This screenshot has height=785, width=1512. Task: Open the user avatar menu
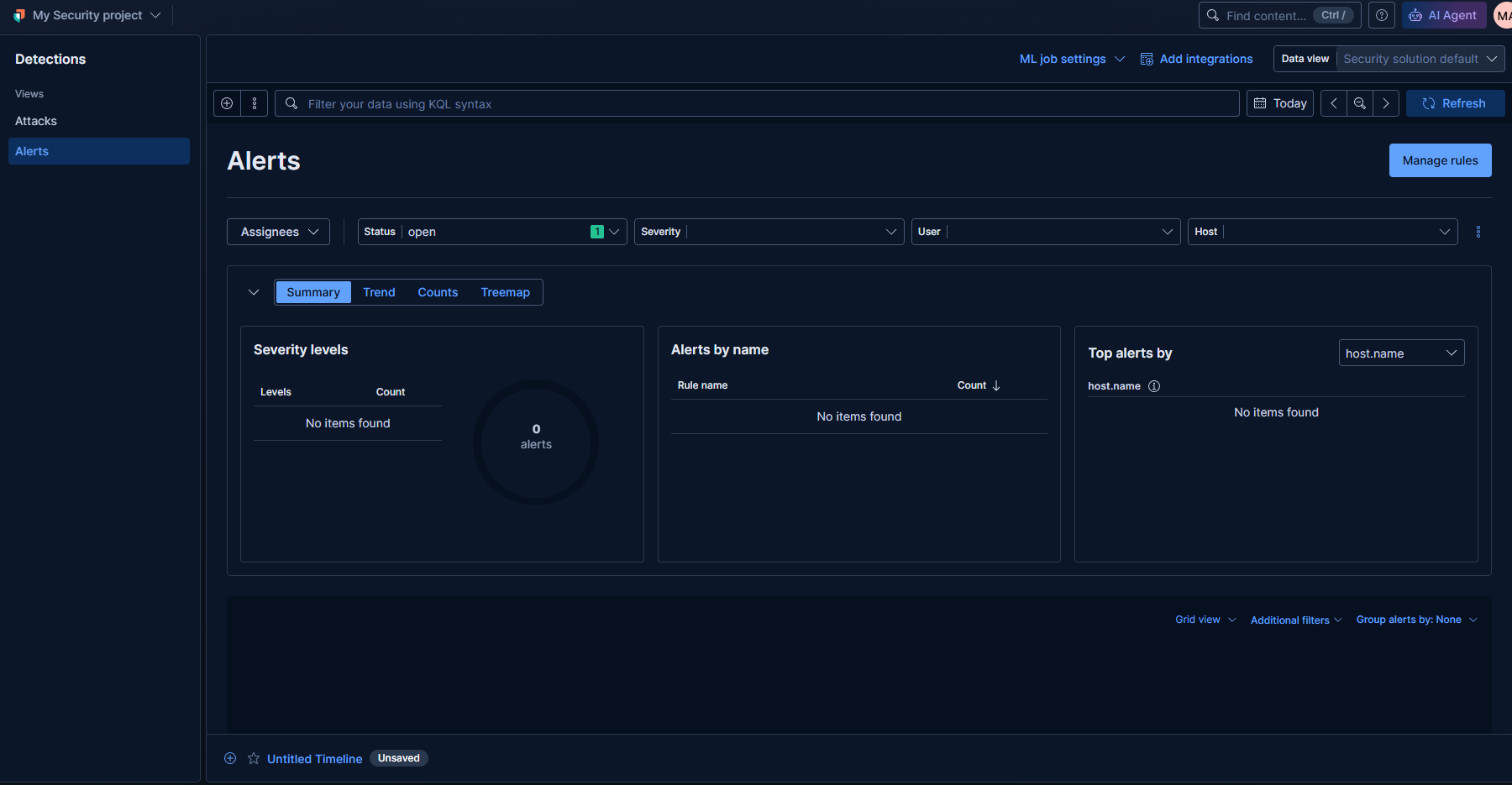1503,15
